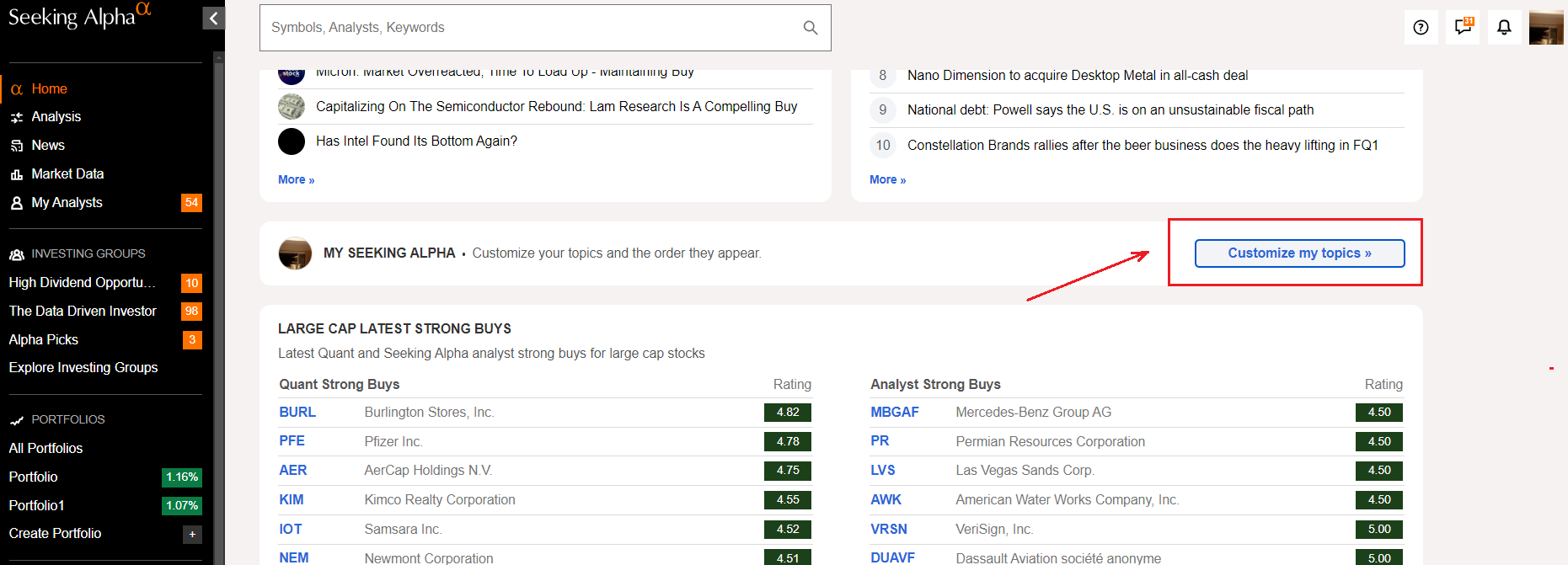Click the Customize my topics button

1299,253
